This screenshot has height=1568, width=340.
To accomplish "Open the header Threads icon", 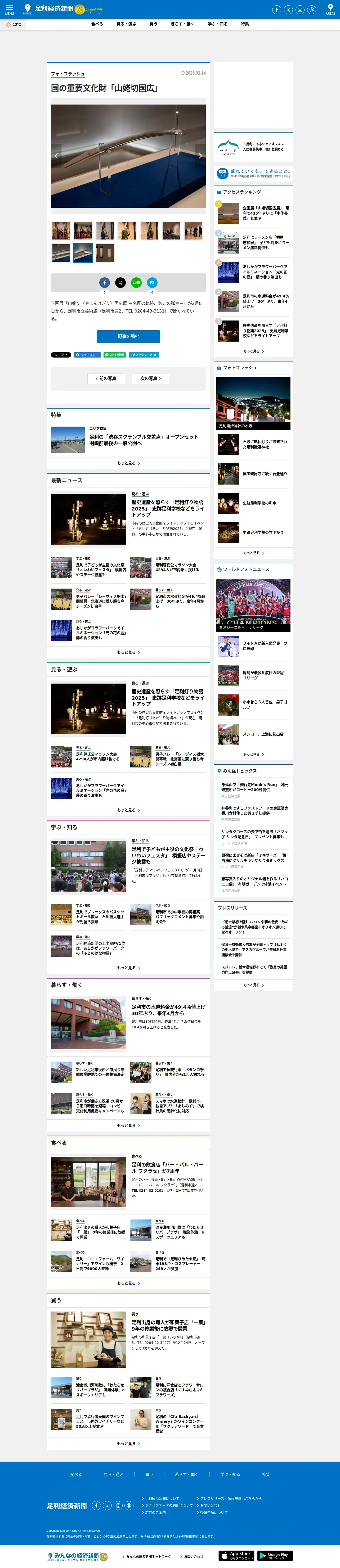I will pos(311,10).
